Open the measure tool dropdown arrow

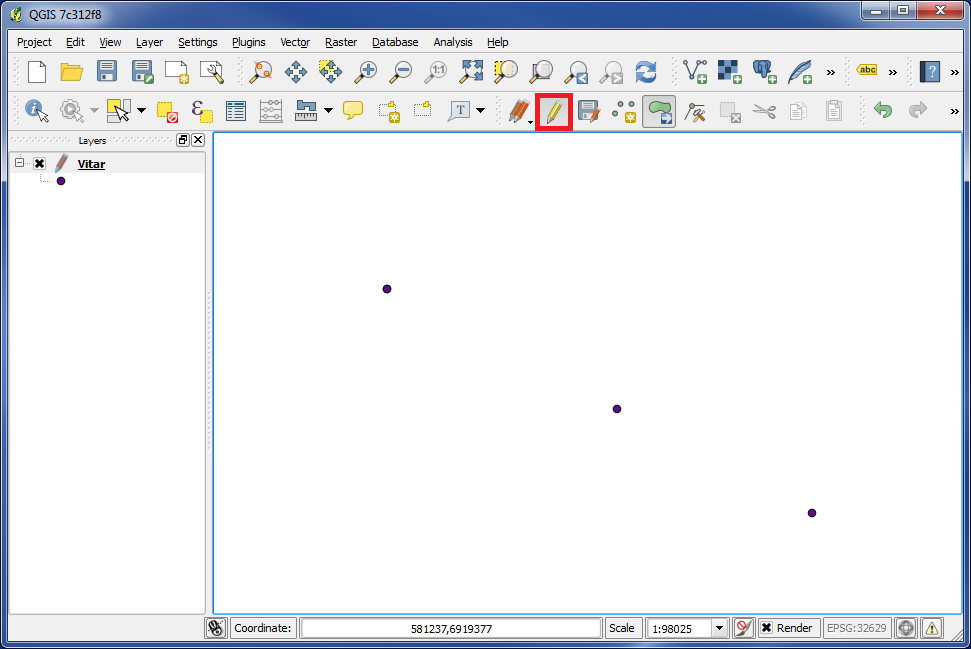click(x=328, y=111)
